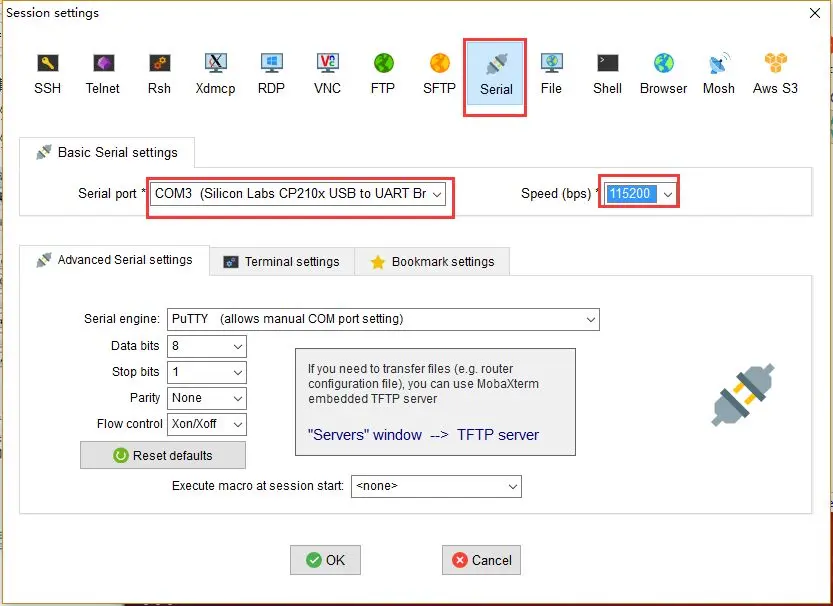Choose the Aws S3 session icon
This screenshot has width=833, height=606.
click(775, 74)
